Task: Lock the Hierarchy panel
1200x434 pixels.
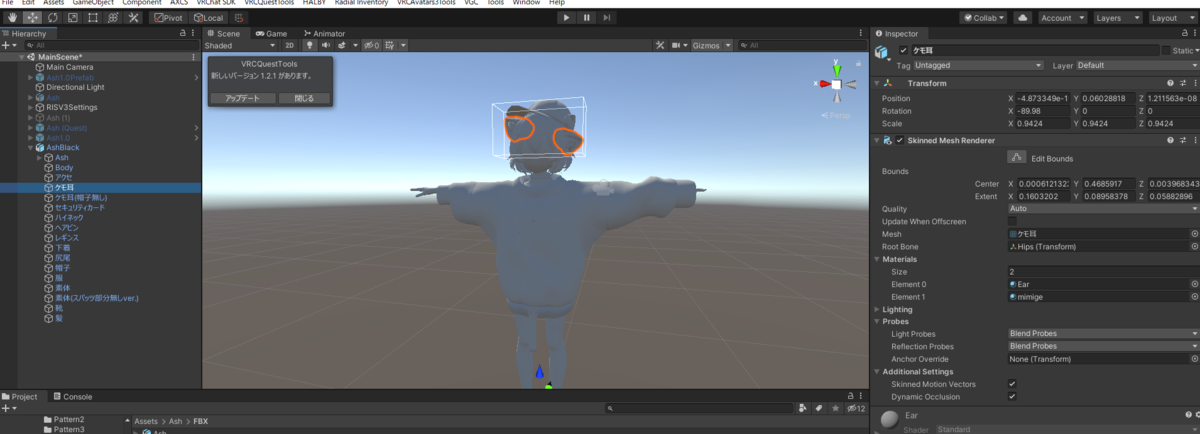Action: [x=182, y=33]
